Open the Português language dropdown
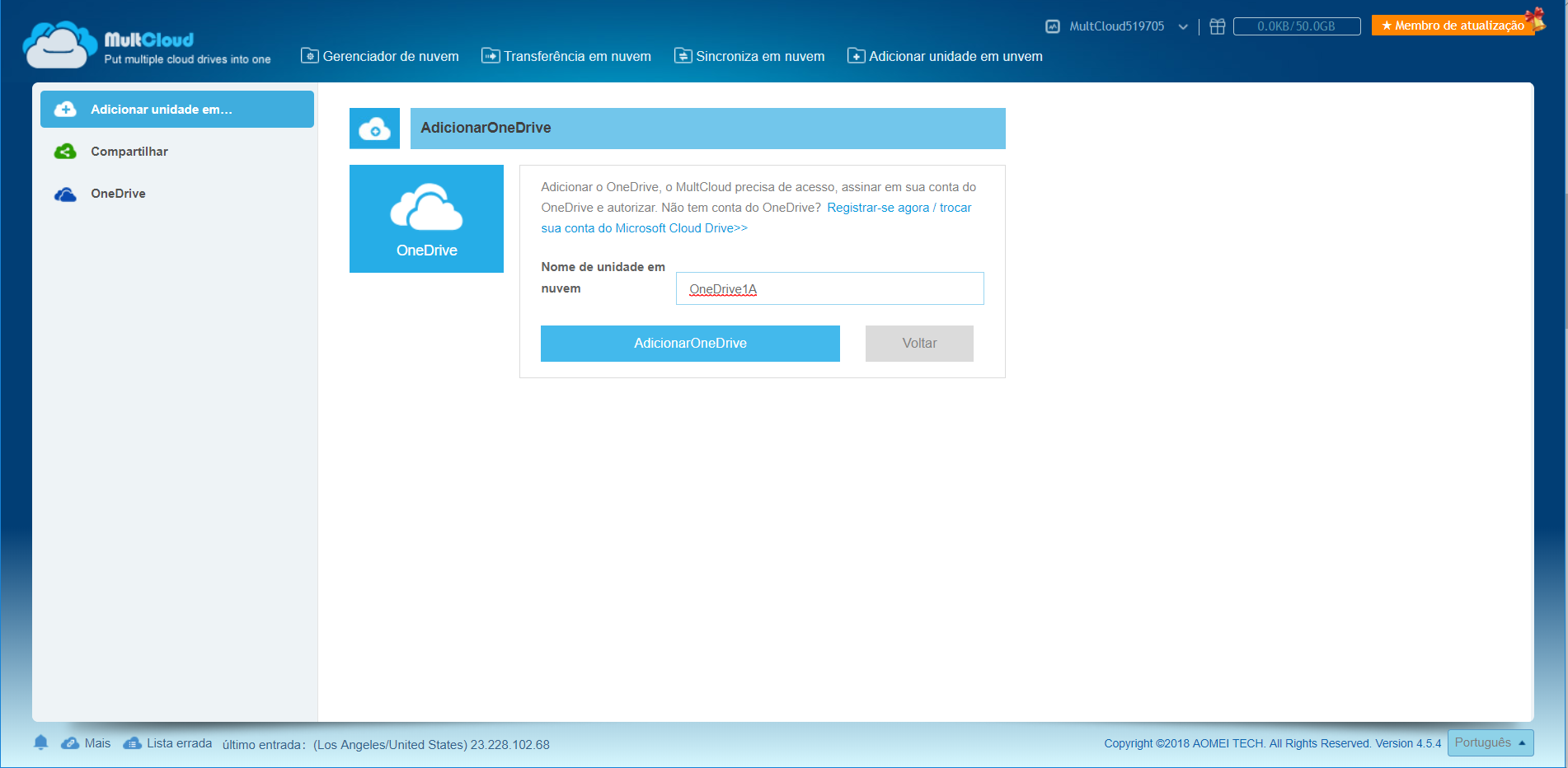The width and height of the screenshot is (1568, 768). pos(1491,742)
